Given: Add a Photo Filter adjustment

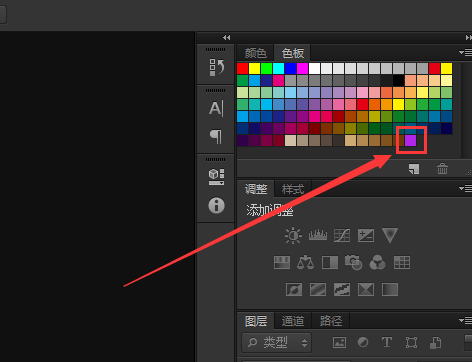Looking at the screenshot, I should pos(353,262).
